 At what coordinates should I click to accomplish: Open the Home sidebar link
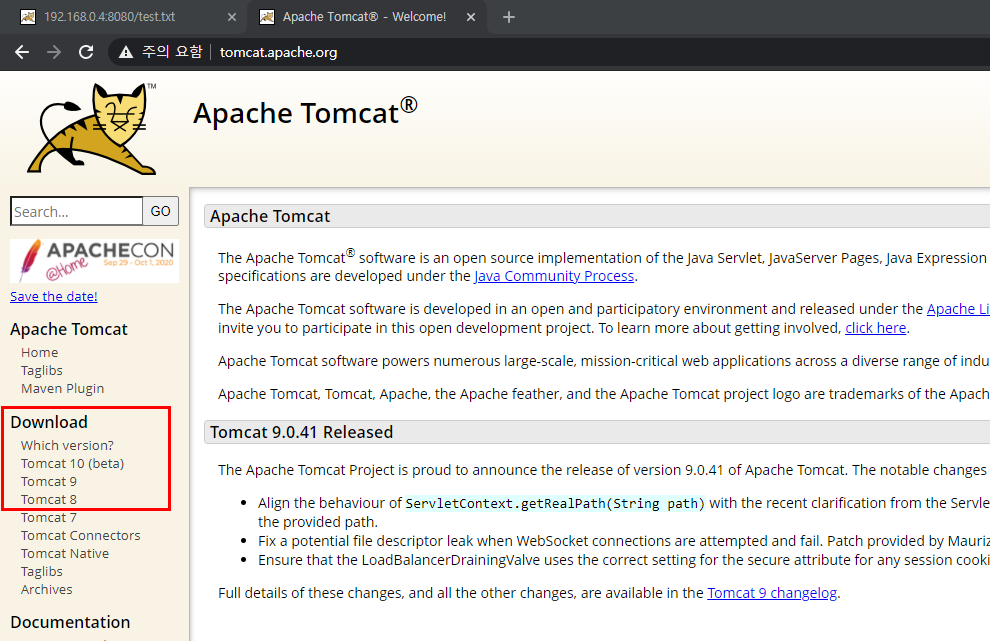[x=39, y=352]
